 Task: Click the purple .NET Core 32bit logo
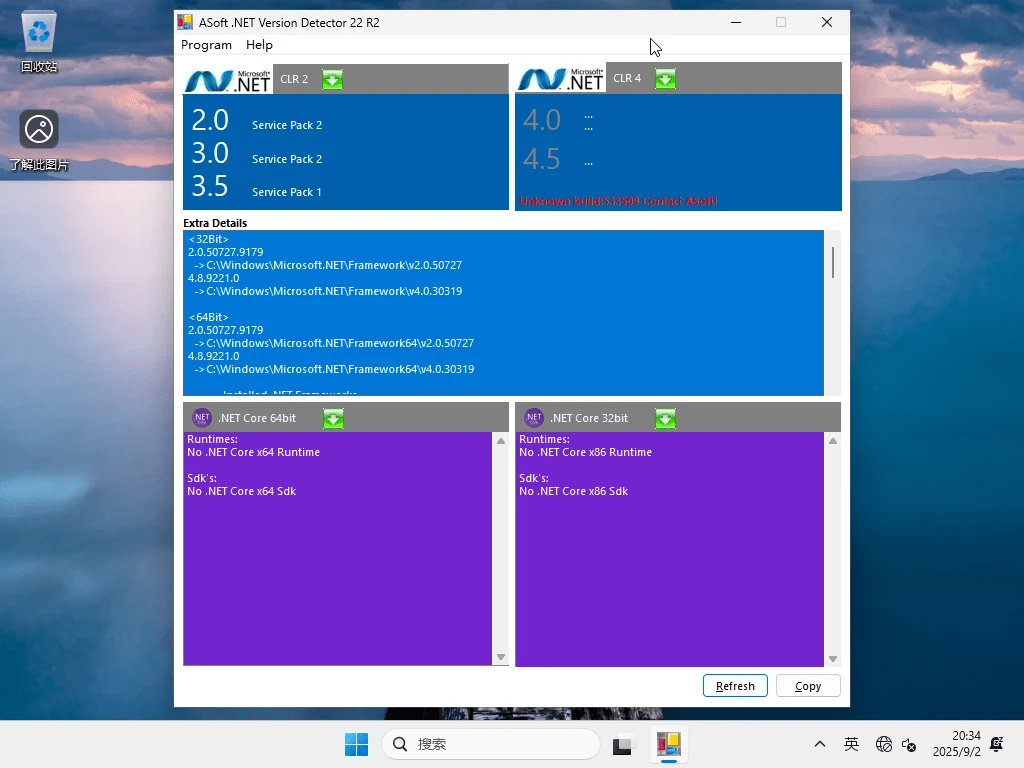click(x=534, y=418)
